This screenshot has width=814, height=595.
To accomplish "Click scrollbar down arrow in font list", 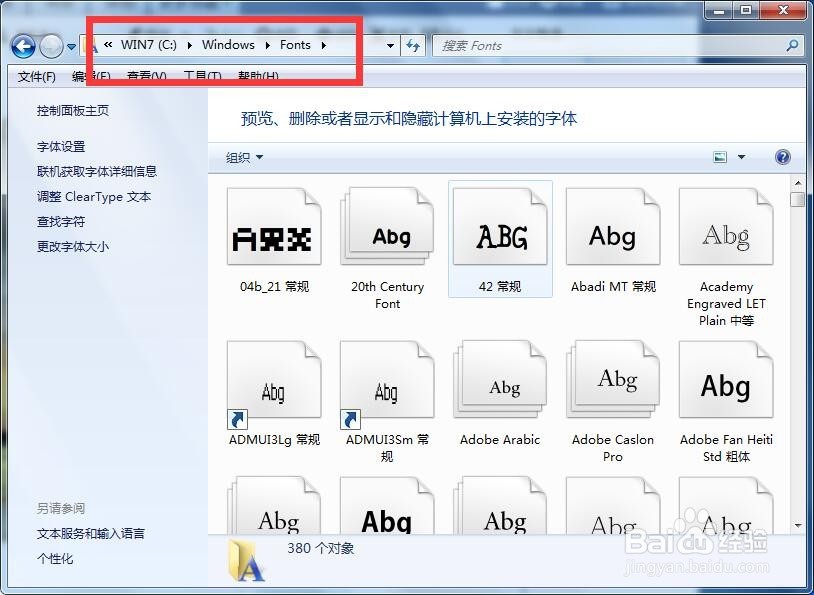I will pyautogui.click(x=798, y=526).
